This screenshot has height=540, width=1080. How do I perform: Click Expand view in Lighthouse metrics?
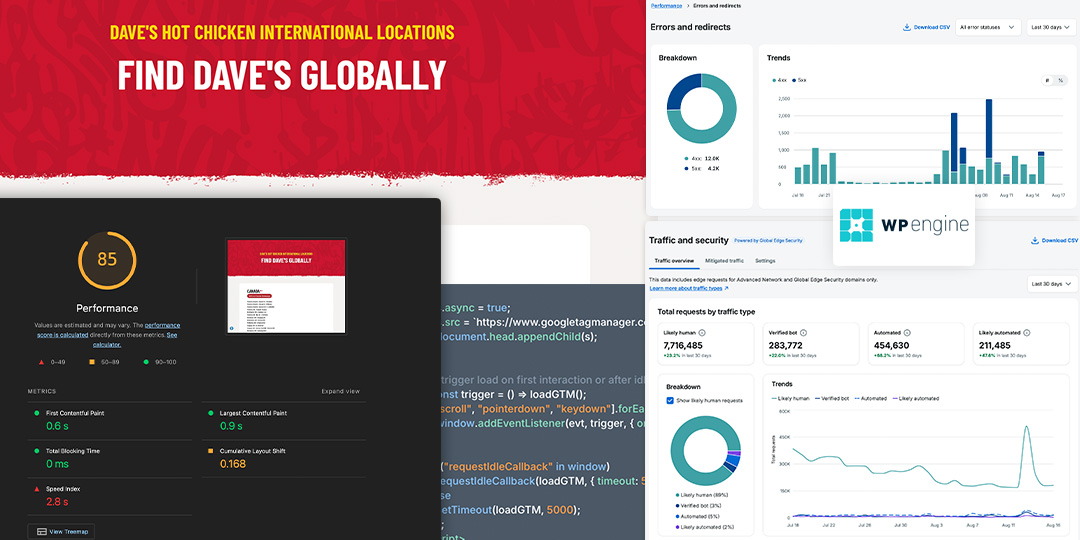pos(340,391)
